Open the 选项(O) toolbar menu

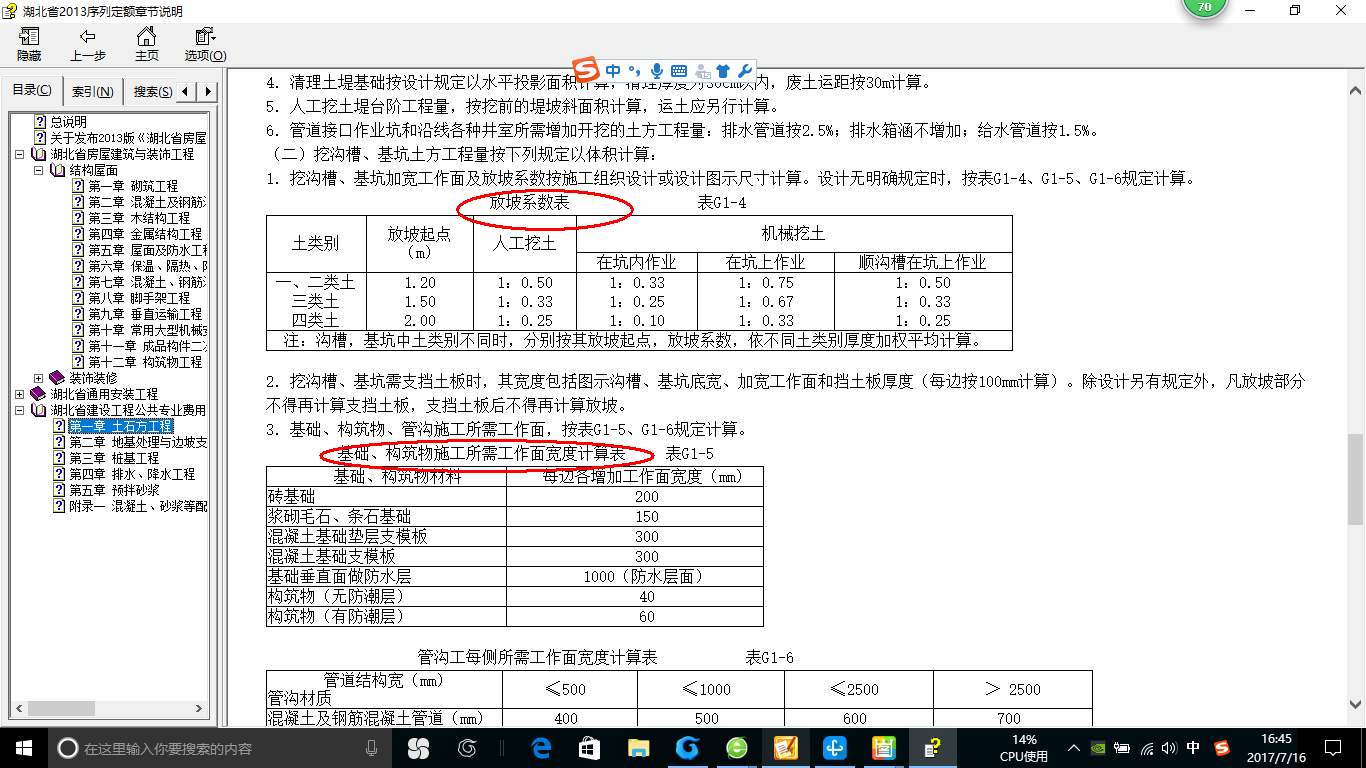pyautogui.click(x=205, y=45)
